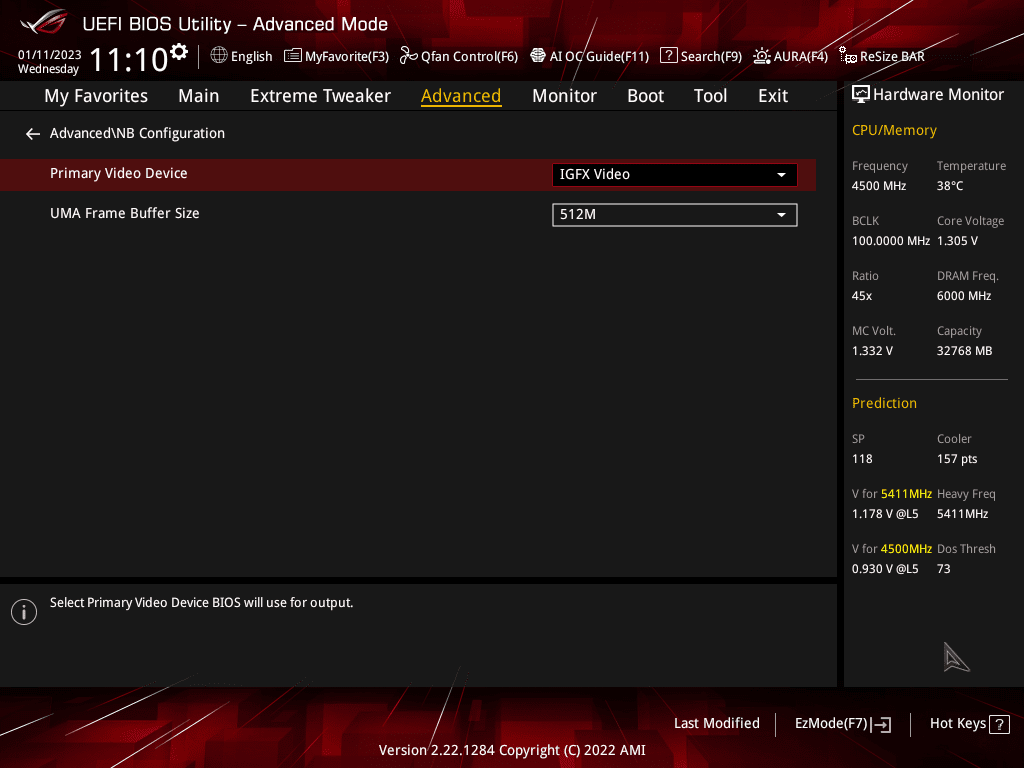The height and width of the screenshot is (768, 1024).
Task: Click the EzMode exit arrow icon
Action: pyautogui.click(x=881, y=724)
